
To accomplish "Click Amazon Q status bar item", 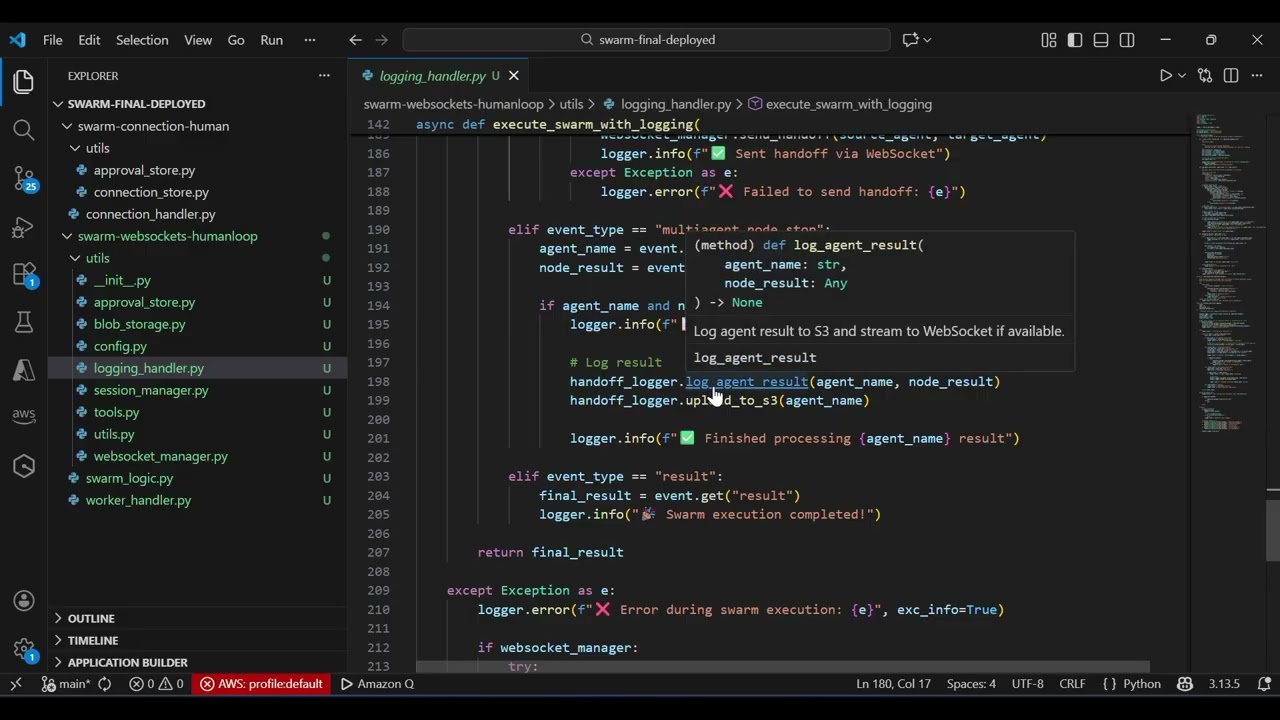I will tap(377, 684).
